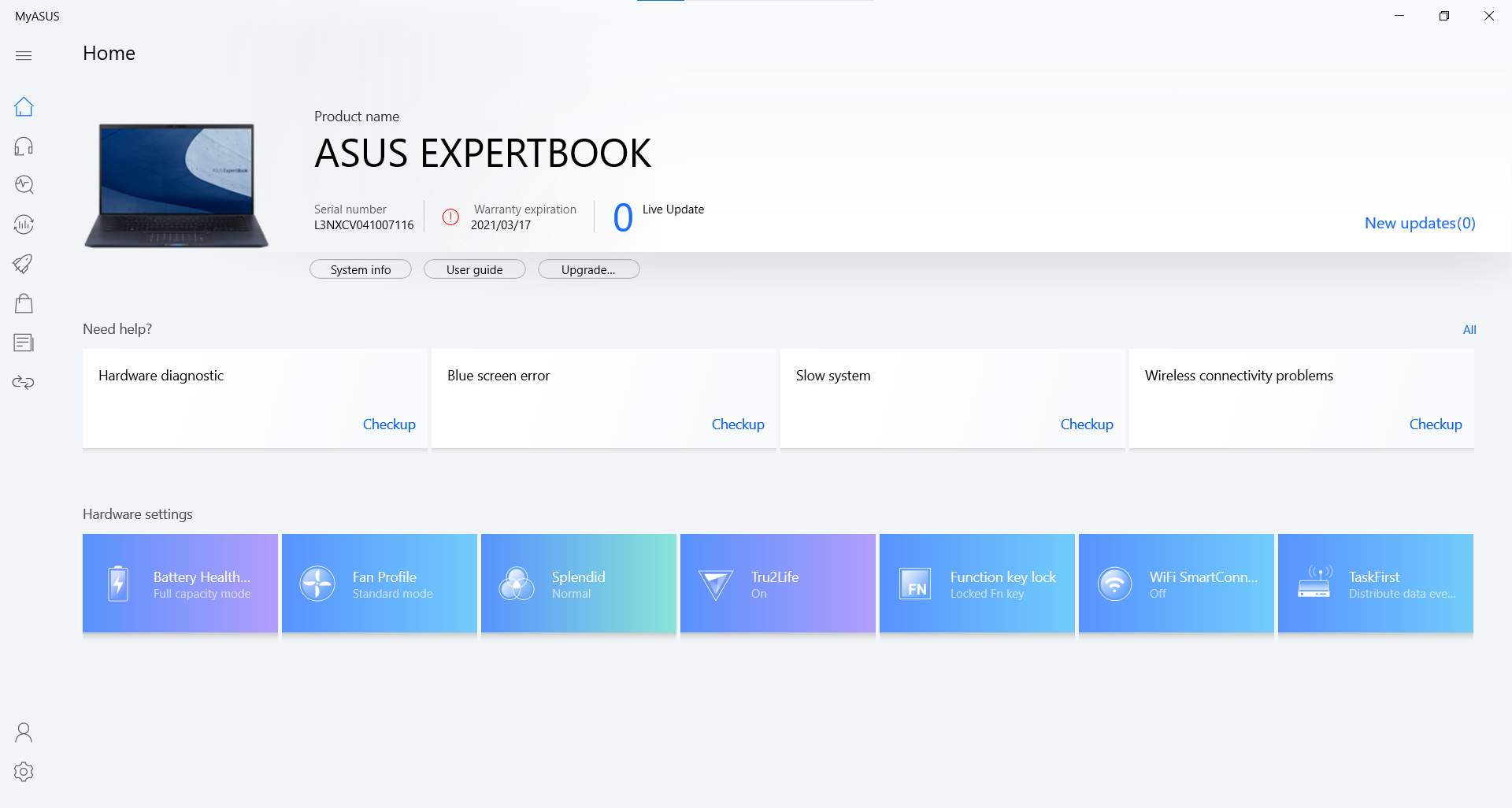Screen dimensions: 1512x808
Task: Open the rocket icon in the sidebar
Action: pyautogui.click(x=24, y=264)
